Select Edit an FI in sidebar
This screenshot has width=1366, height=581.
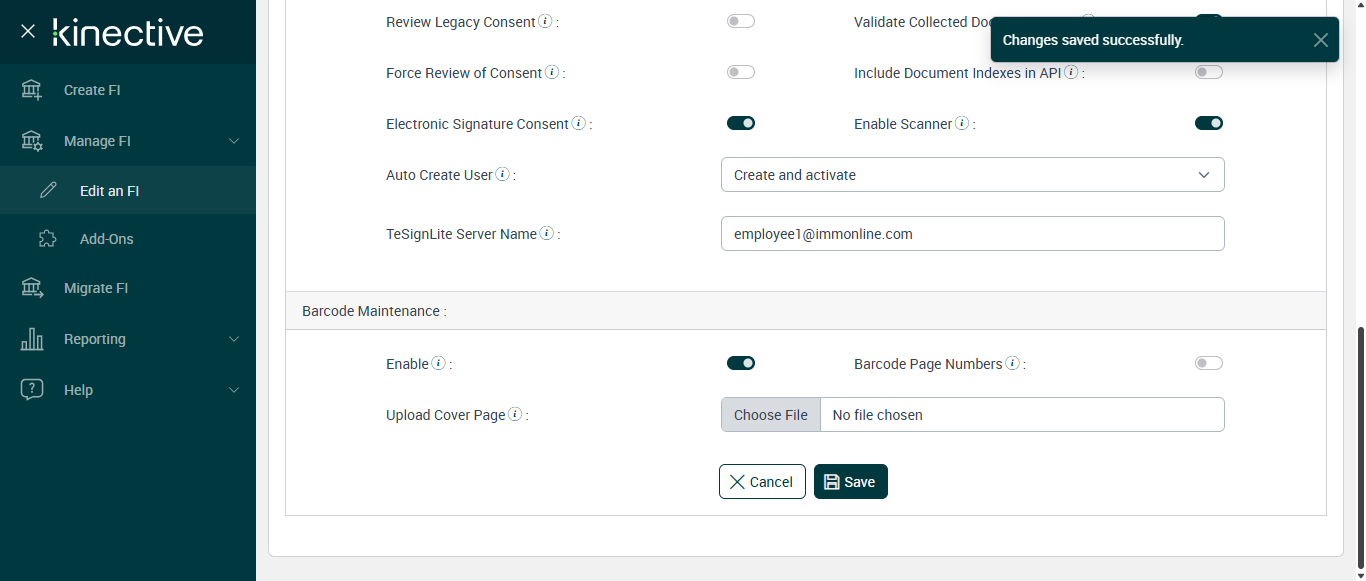pyautogui.click(x=109, y=190)
